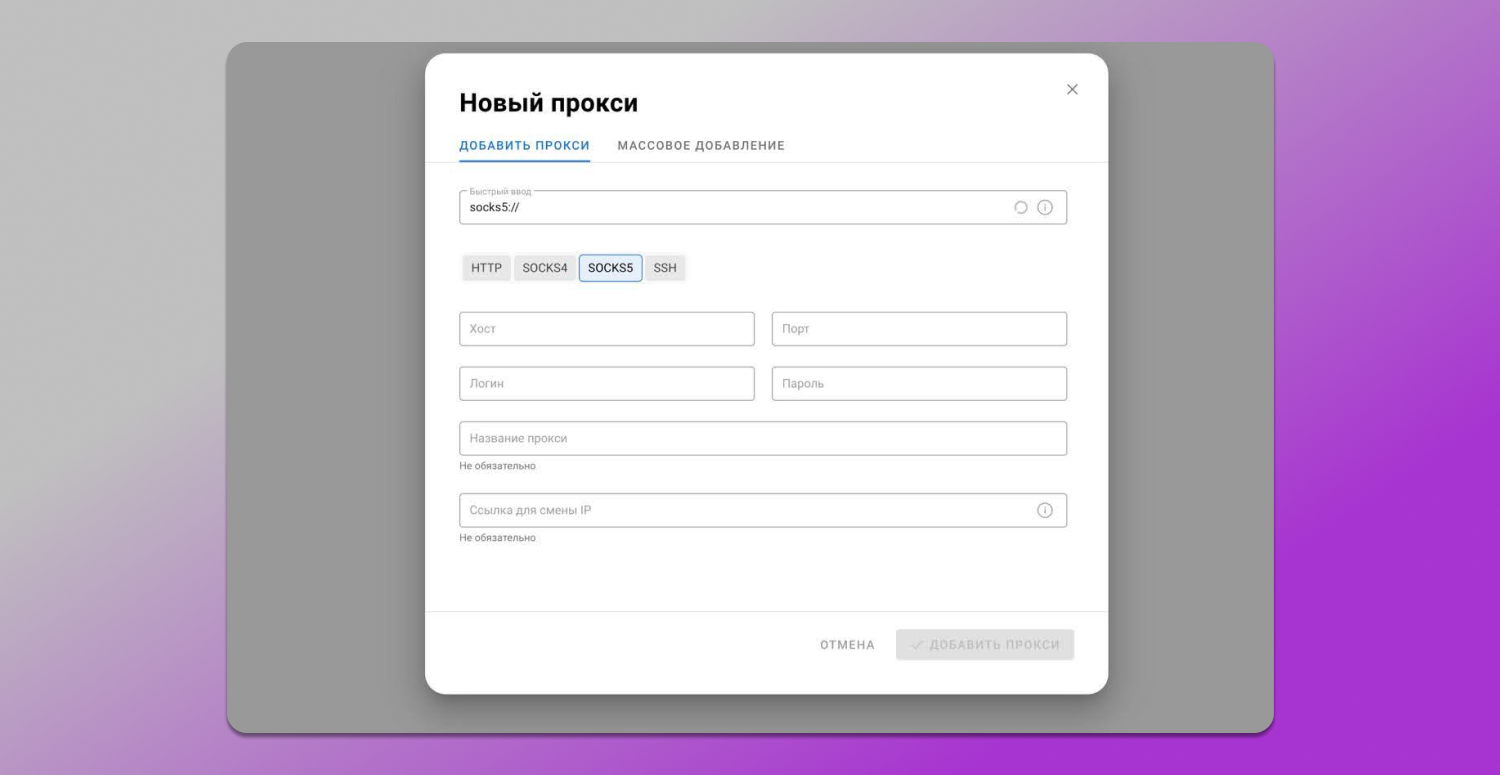Viewport: 1500px width, 775px height.
Task: Click the info icon in Быстрый ввод field
Action: tap(1045, 208)
